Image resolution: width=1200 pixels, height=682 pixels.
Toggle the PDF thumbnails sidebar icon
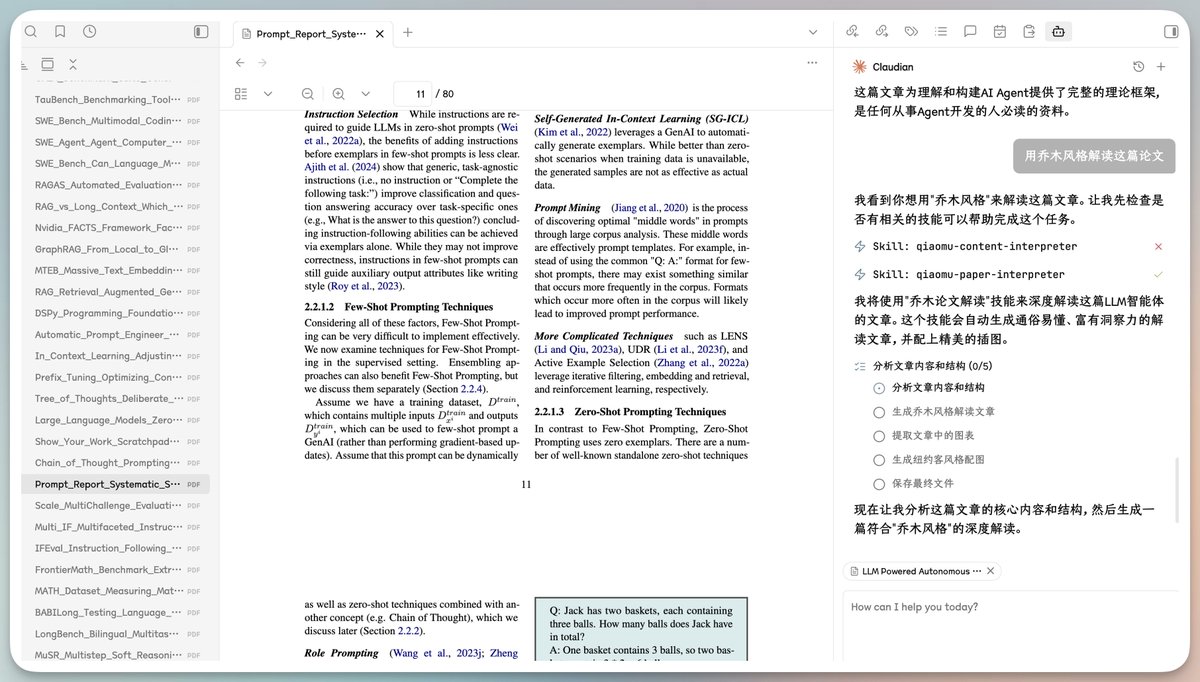pyautogui.click(x=241, y=94)
